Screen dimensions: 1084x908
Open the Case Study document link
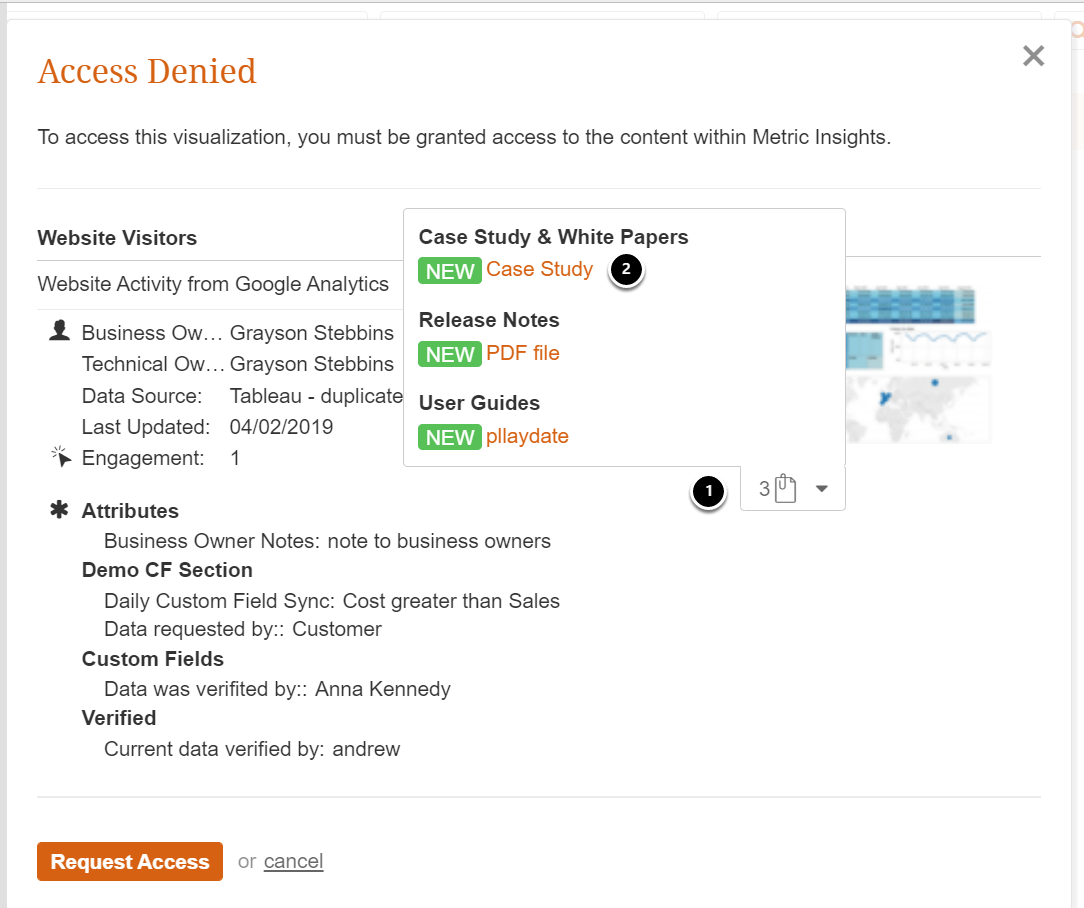click(539, 270)
